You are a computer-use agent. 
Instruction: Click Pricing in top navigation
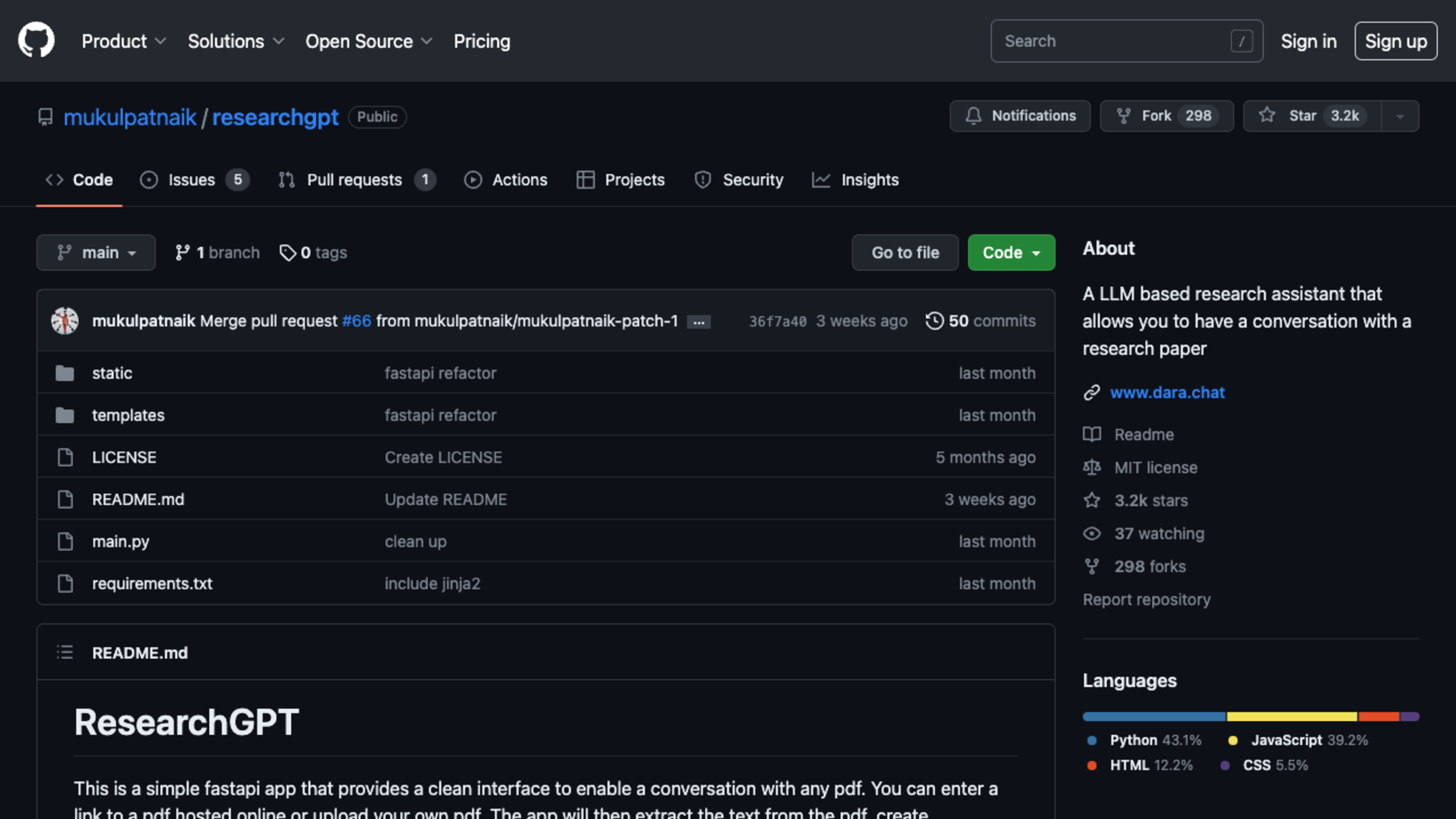pos(482,41)
